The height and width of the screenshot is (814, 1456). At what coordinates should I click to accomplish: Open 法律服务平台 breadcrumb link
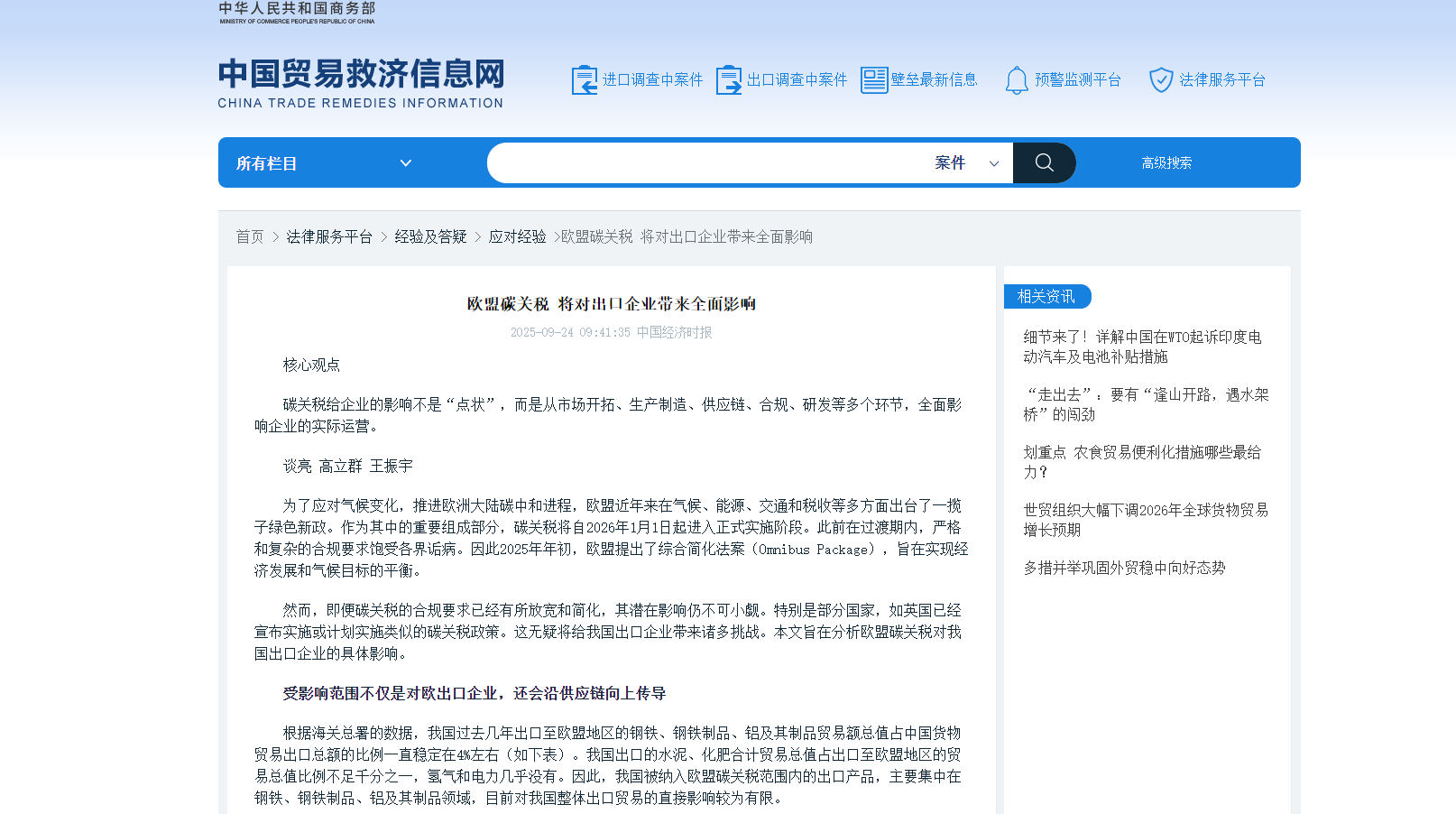[x=329, y=236]
